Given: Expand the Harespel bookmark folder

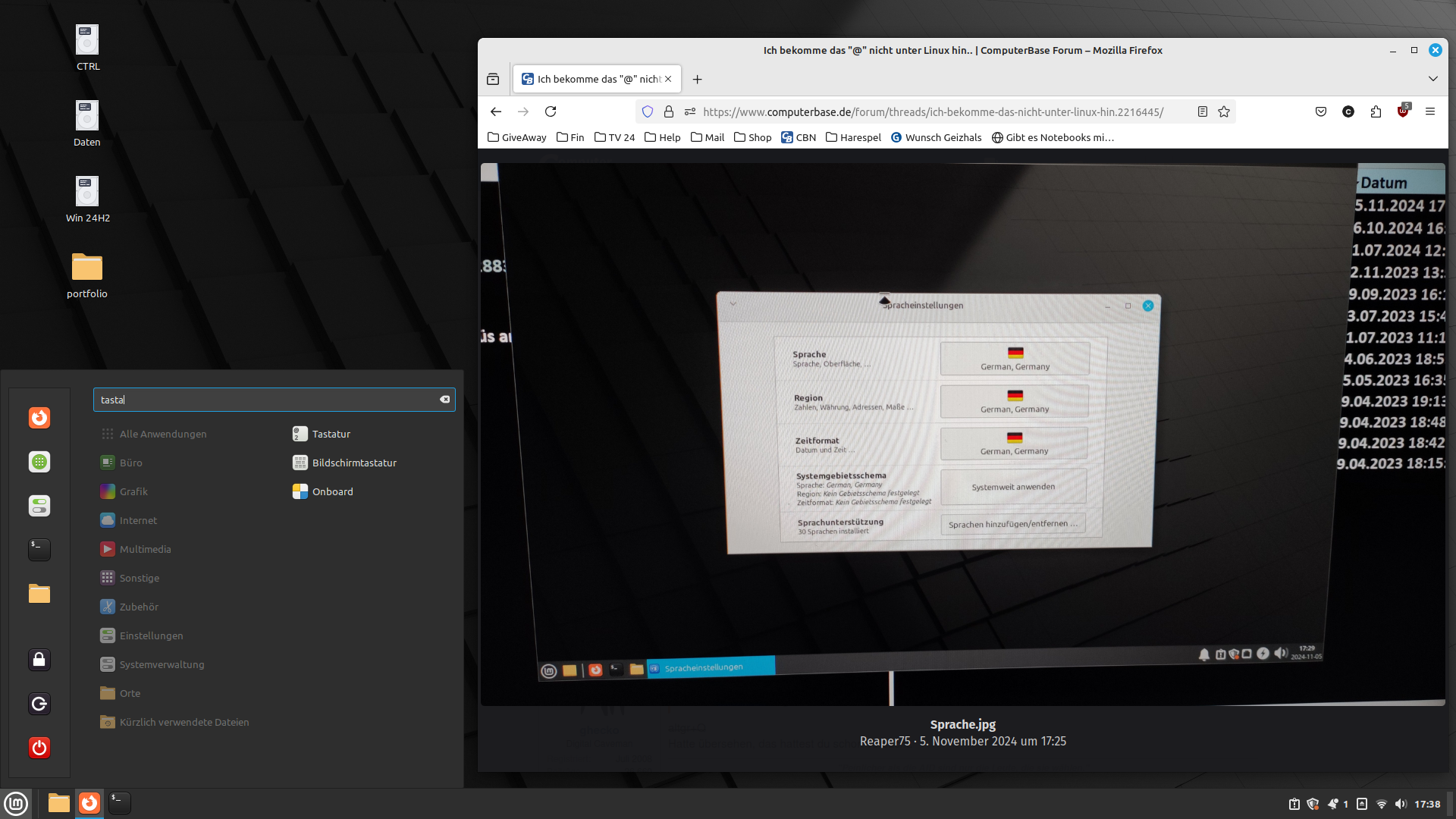Looking at the screenshot, I should coord(853,137).
